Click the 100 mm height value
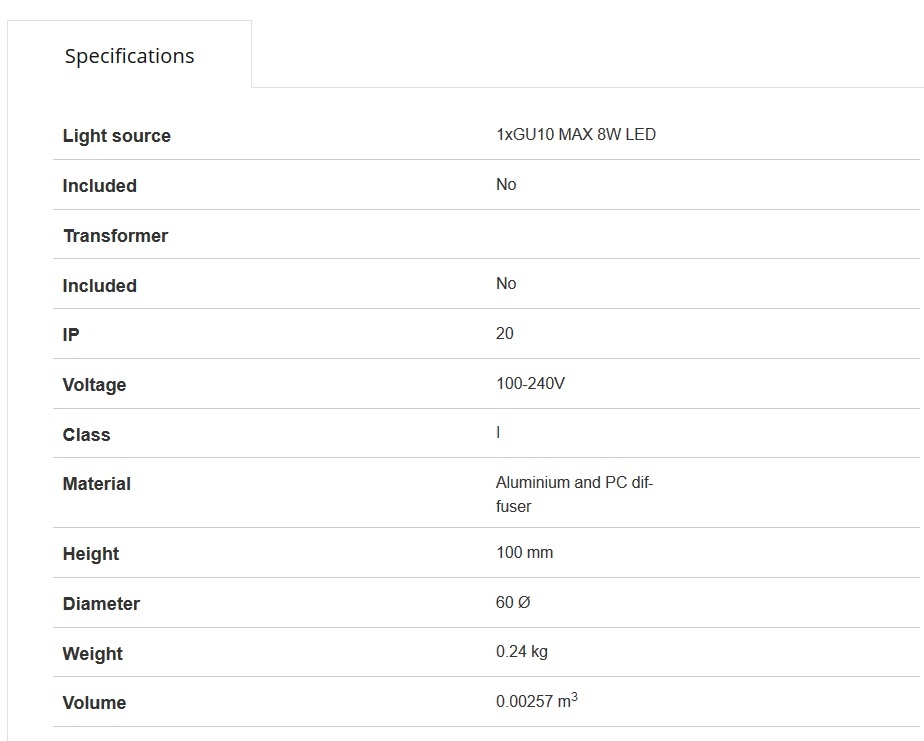 (524, 552)
